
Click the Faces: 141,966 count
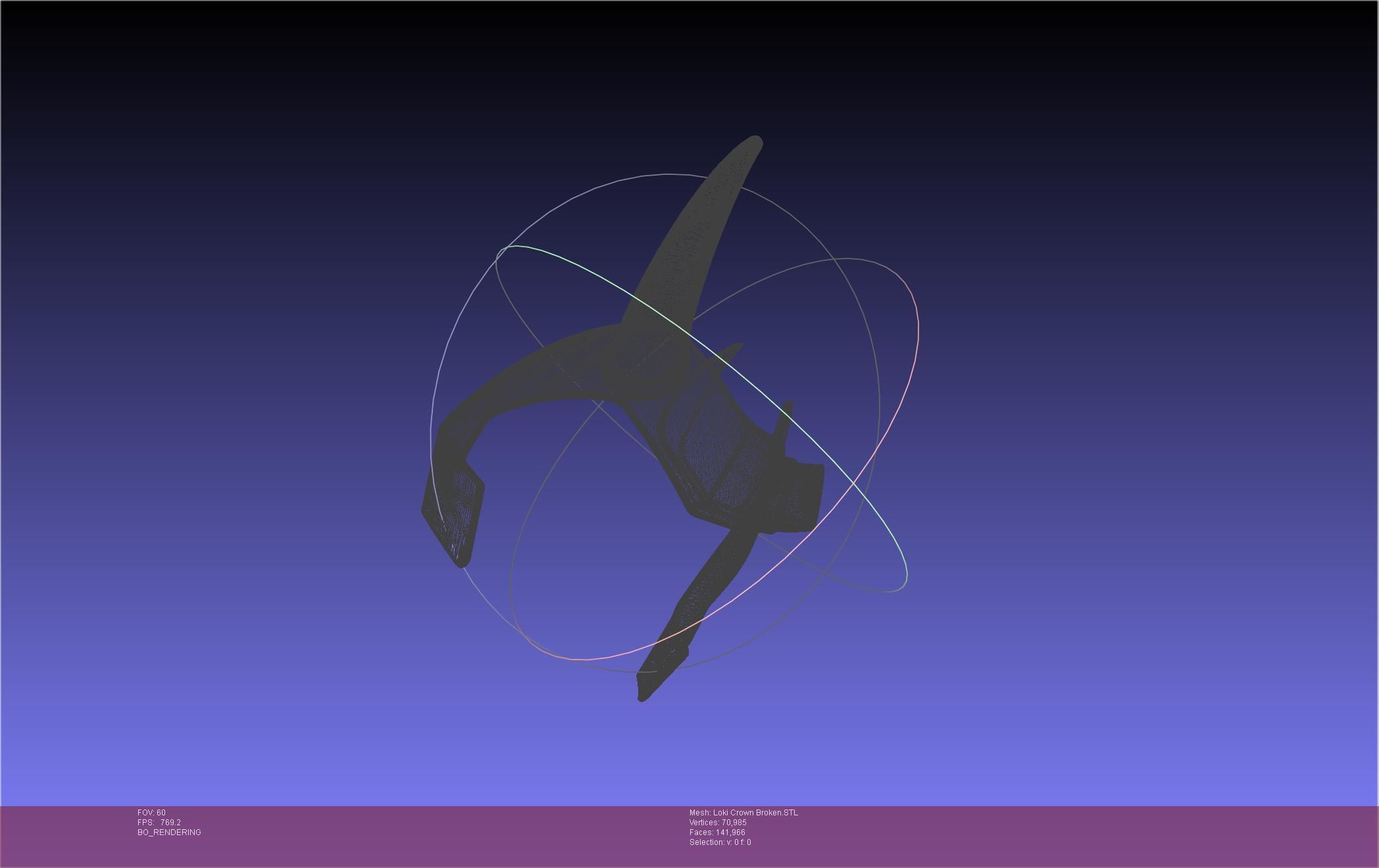pyautogui.click(x=717, y=832)
